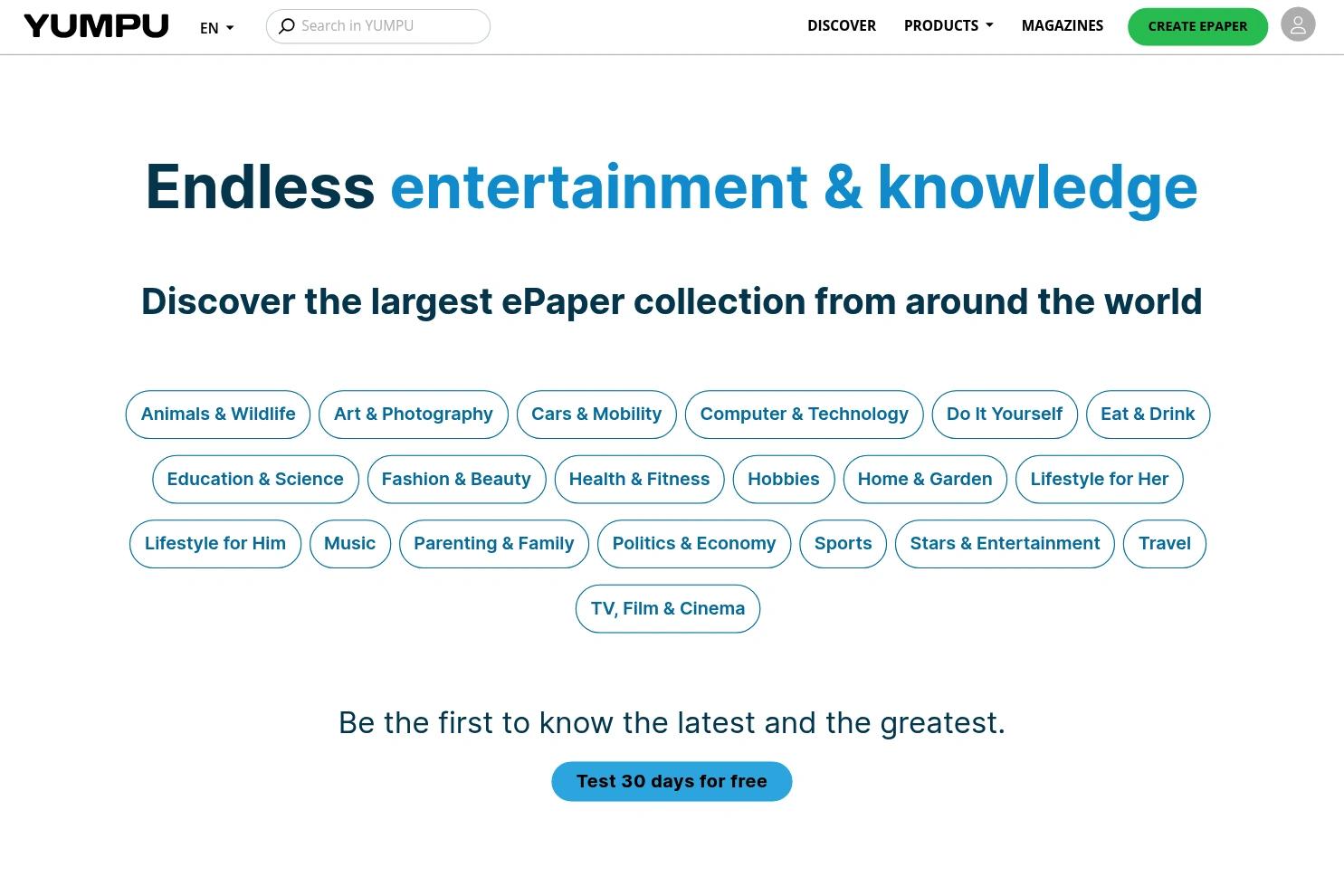Focus the Search in YUMPU field
Viewport: 1344px width, 896px height.
pos(389,26)
